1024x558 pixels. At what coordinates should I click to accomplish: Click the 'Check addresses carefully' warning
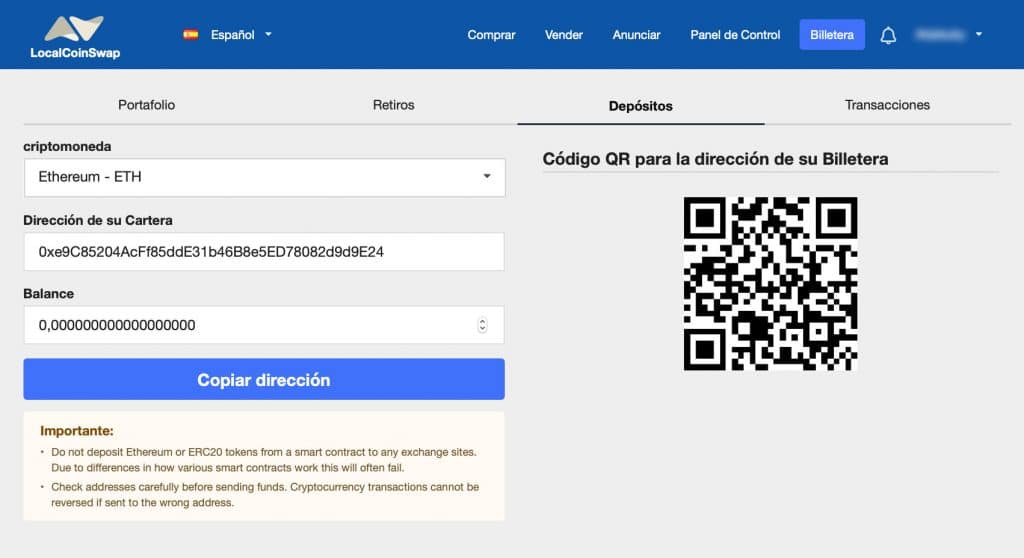click(x=265, y=495)
